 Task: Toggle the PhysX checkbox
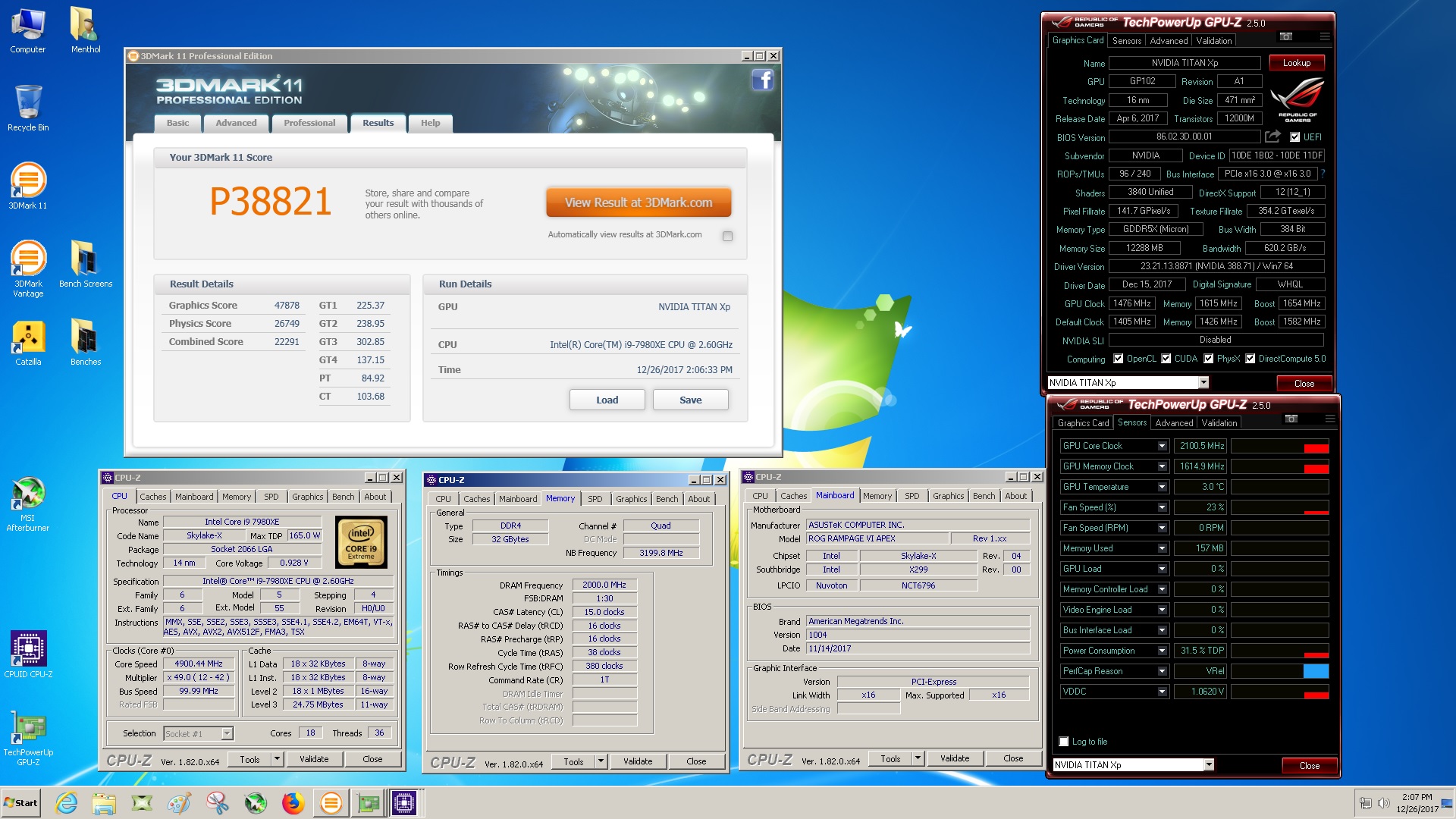coord(1208,359)
